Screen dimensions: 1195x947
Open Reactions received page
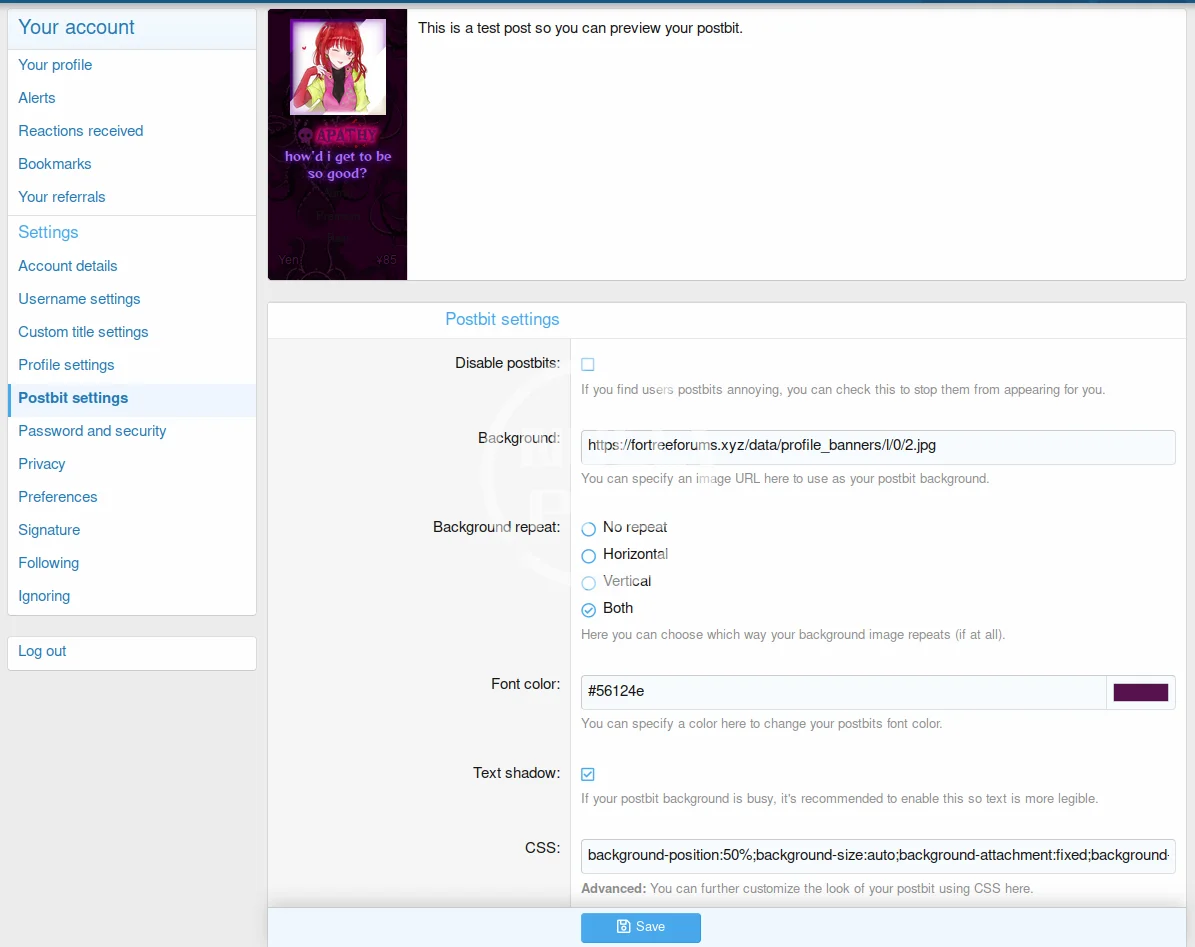81,131
